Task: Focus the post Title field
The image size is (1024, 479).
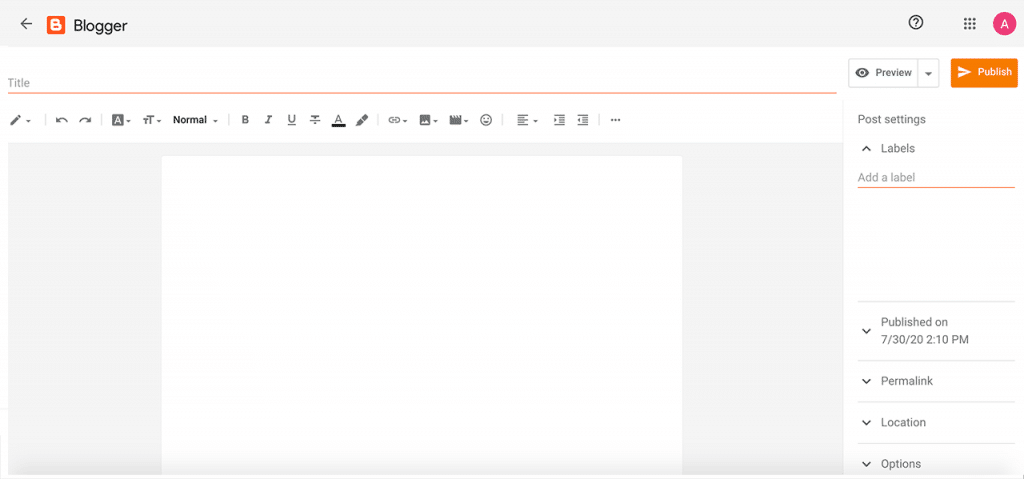Action: tap(422, 83)
